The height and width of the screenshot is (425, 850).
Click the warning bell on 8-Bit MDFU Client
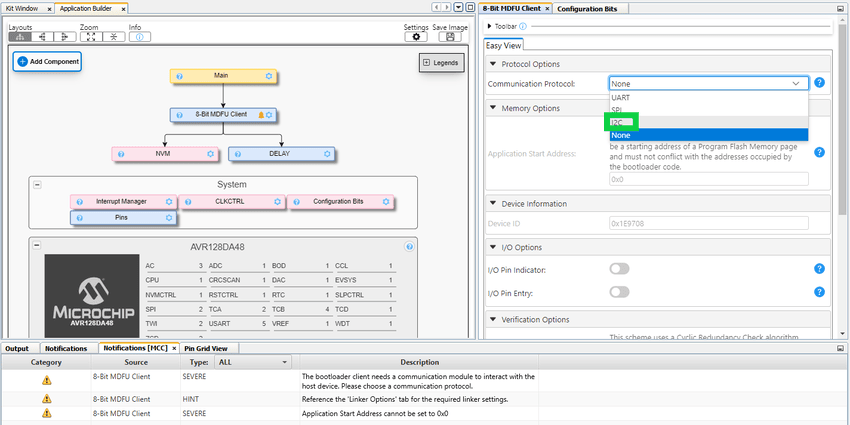(x=261, y=115)
